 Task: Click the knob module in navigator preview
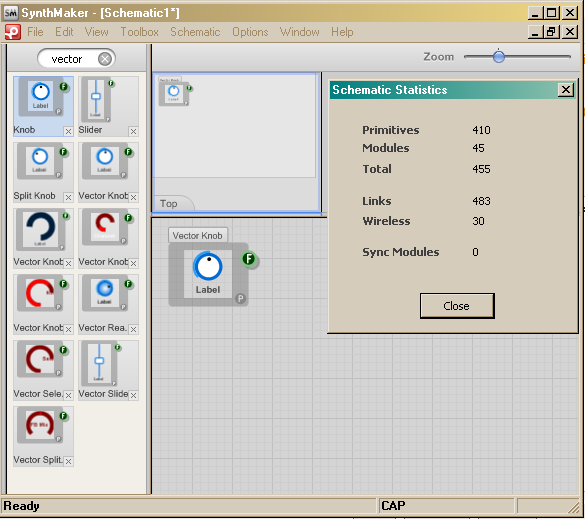pyautogui.click(x=173, y=93)
